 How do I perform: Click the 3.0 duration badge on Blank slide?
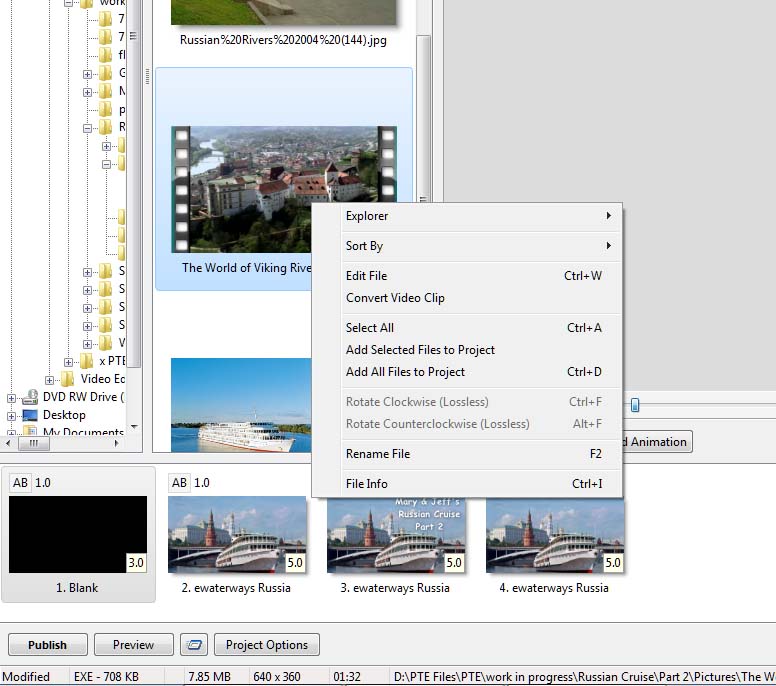point(136,563)
